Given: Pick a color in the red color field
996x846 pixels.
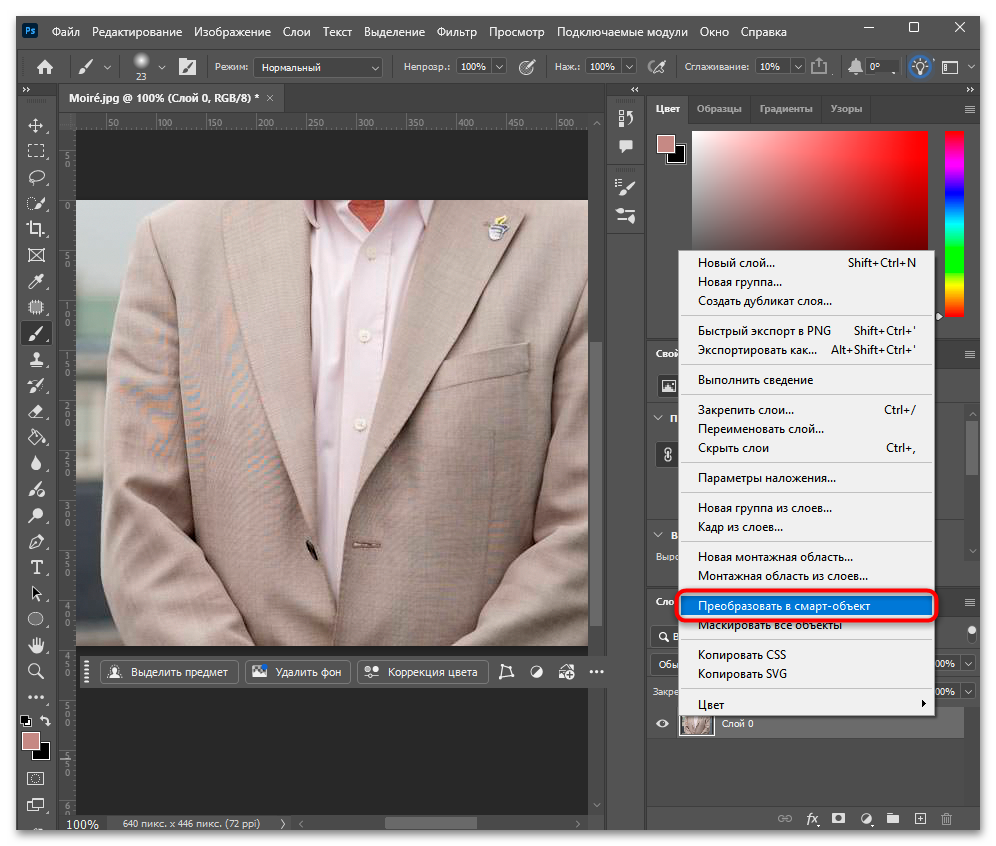Looking at the screenshot, I should click(x=809, y=191).
